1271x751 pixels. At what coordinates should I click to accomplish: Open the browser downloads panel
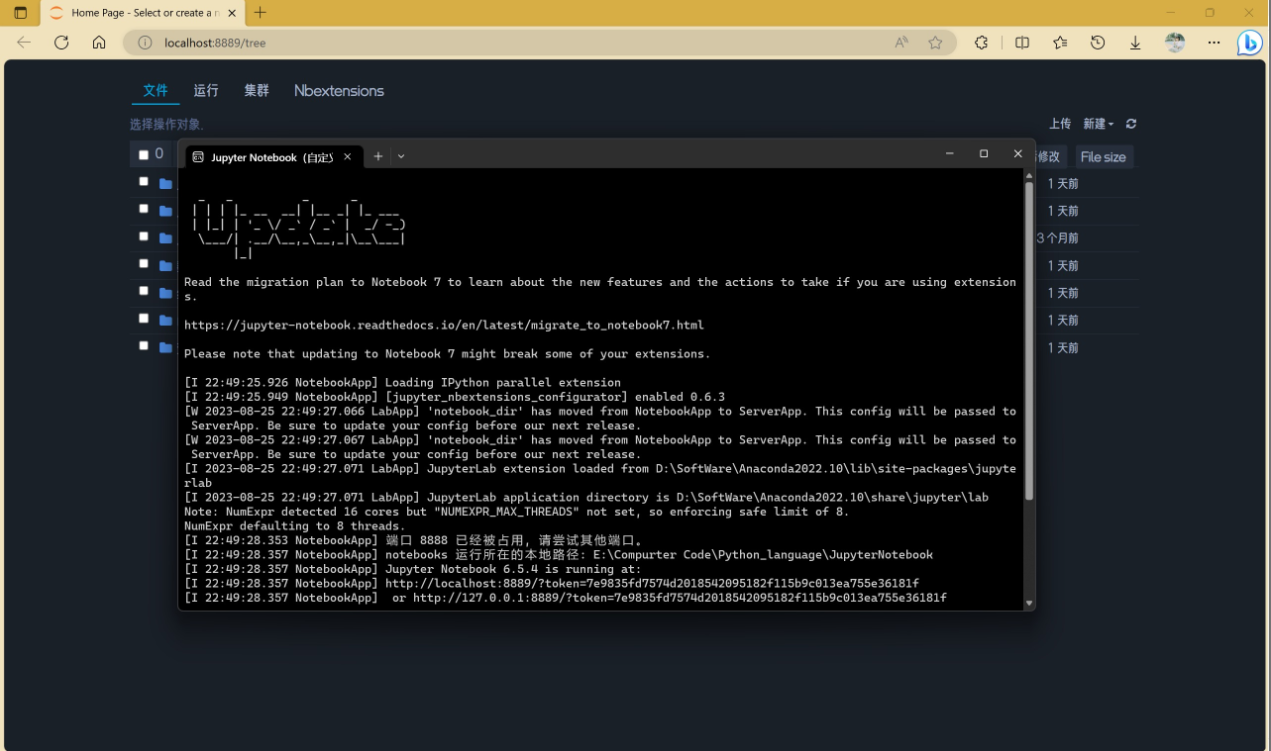click(1135, 43)
